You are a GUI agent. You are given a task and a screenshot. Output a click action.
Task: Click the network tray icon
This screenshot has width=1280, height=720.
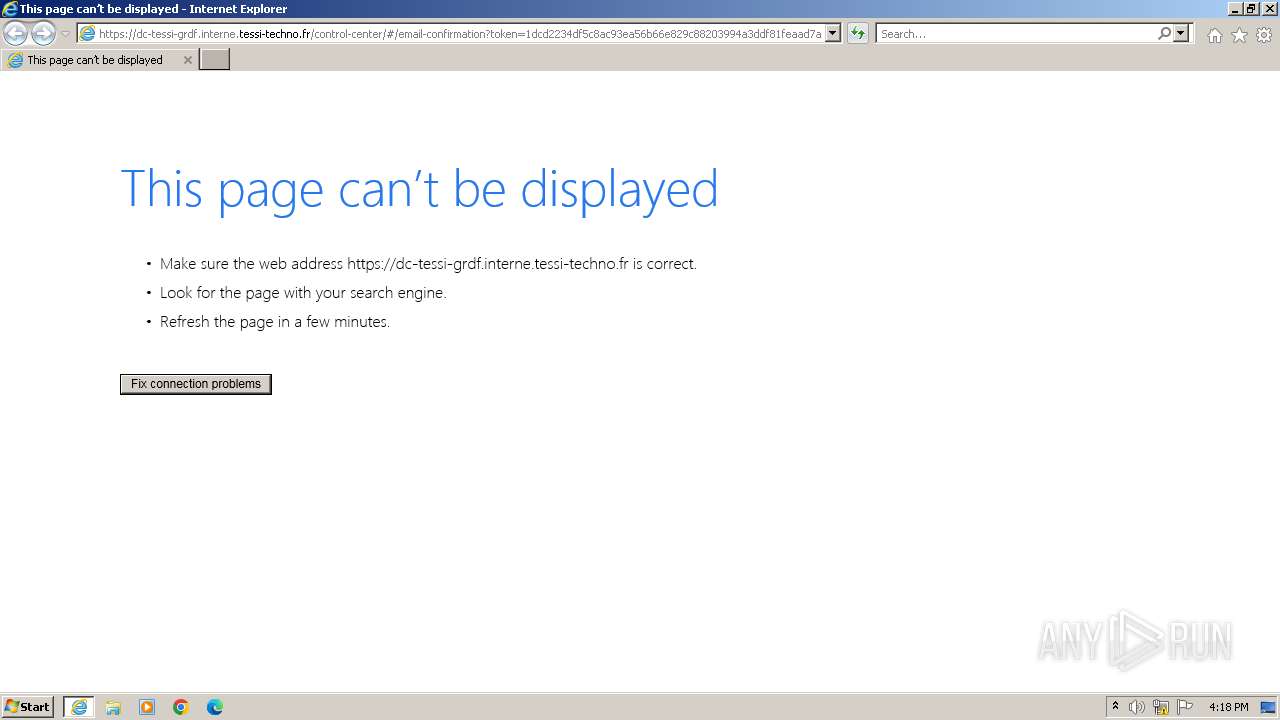coord(1161,707)
